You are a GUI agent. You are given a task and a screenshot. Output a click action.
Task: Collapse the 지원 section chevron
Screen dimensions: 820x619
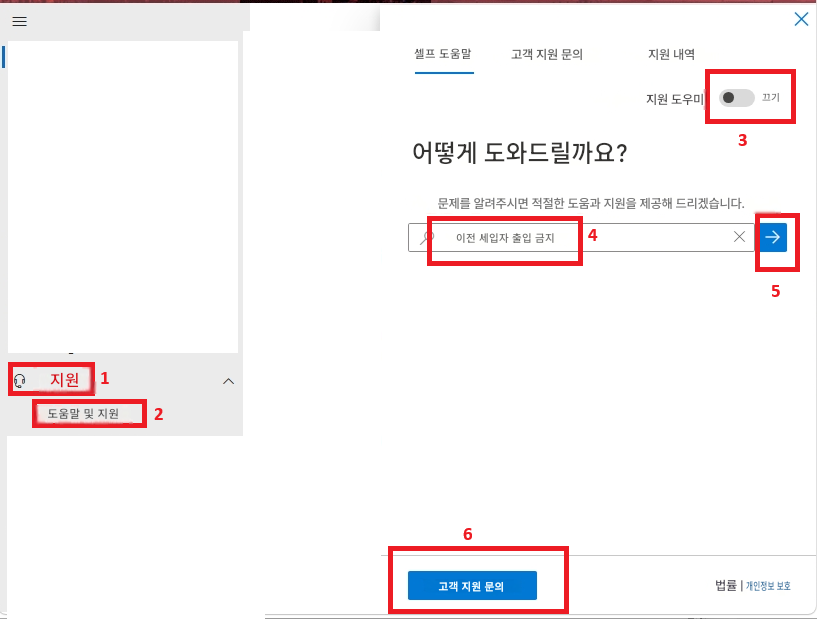229,381
